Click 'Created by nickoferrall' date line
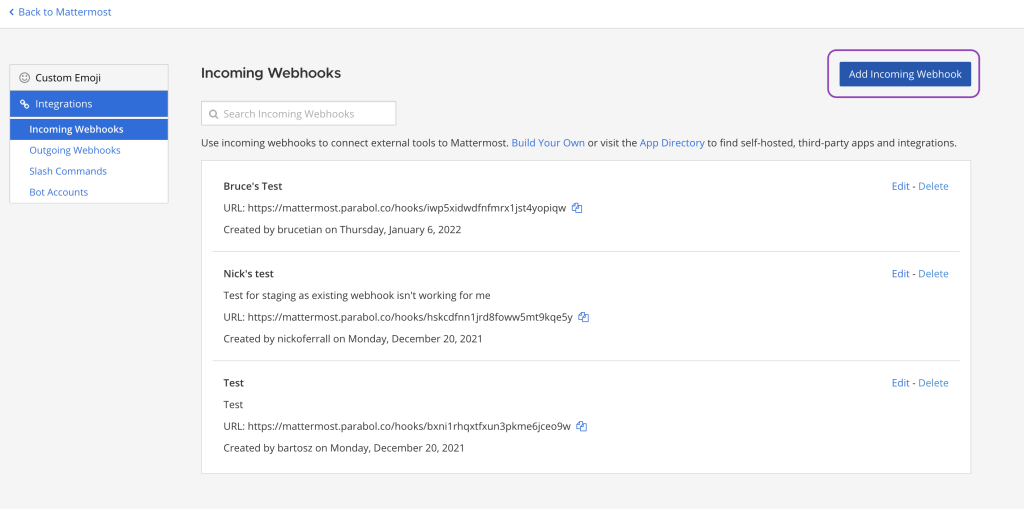 (x=353, y=339)
